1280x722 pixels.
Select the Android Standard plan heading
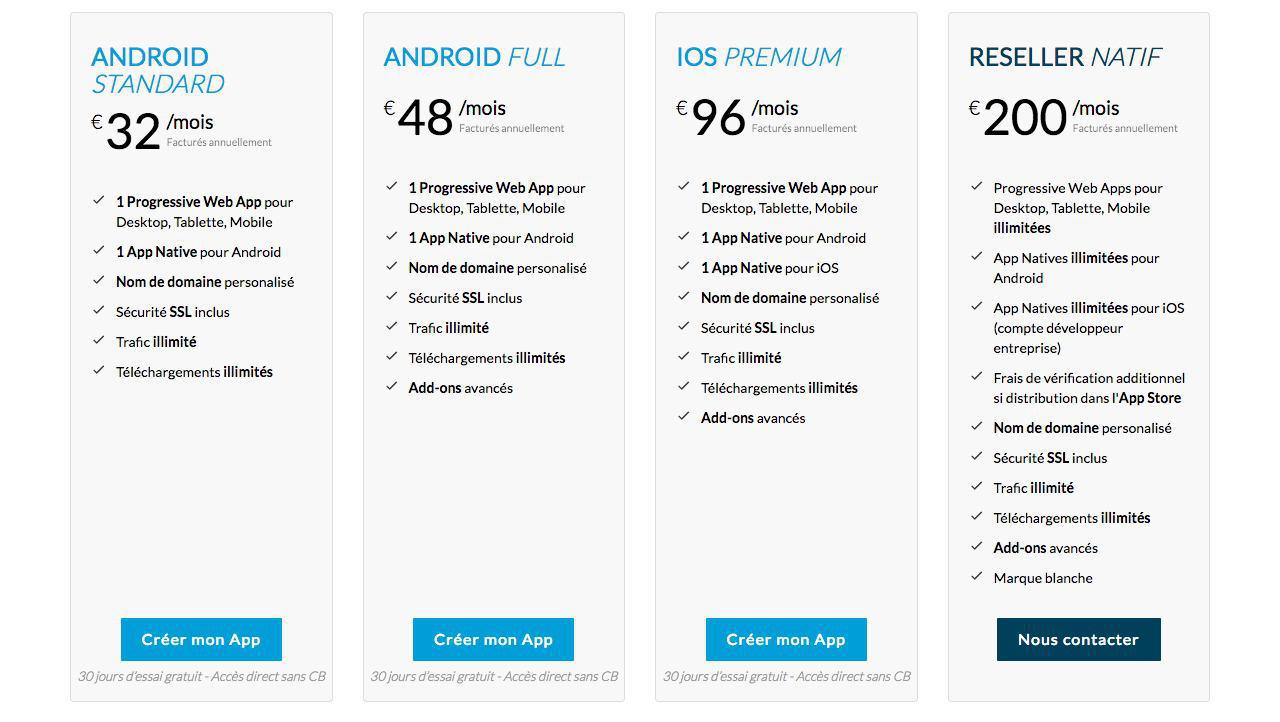(x=157, y=70)
